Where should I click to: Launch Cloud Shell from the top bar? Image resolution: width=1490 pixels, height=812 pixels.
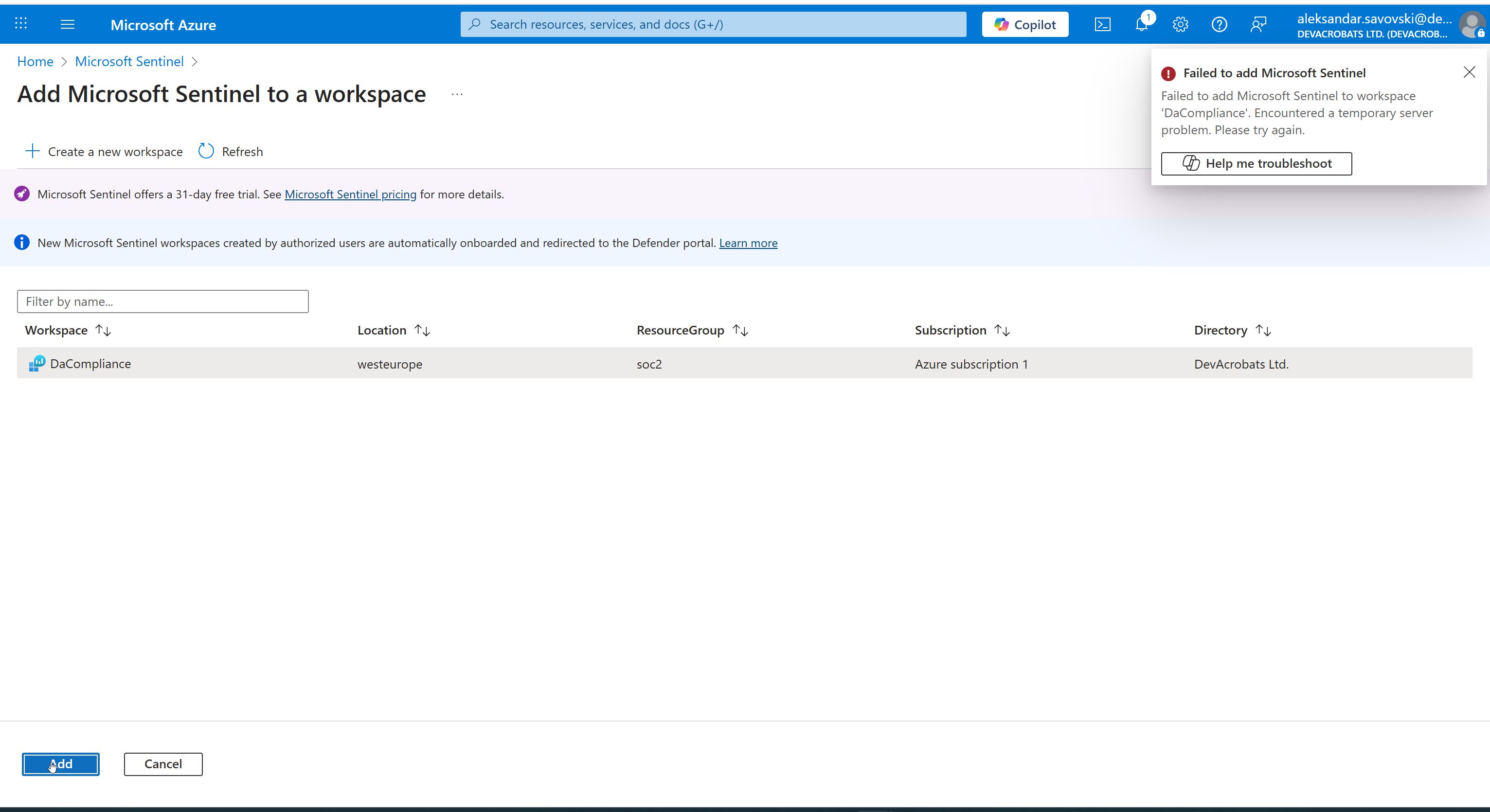click(x=1102, y=24)
